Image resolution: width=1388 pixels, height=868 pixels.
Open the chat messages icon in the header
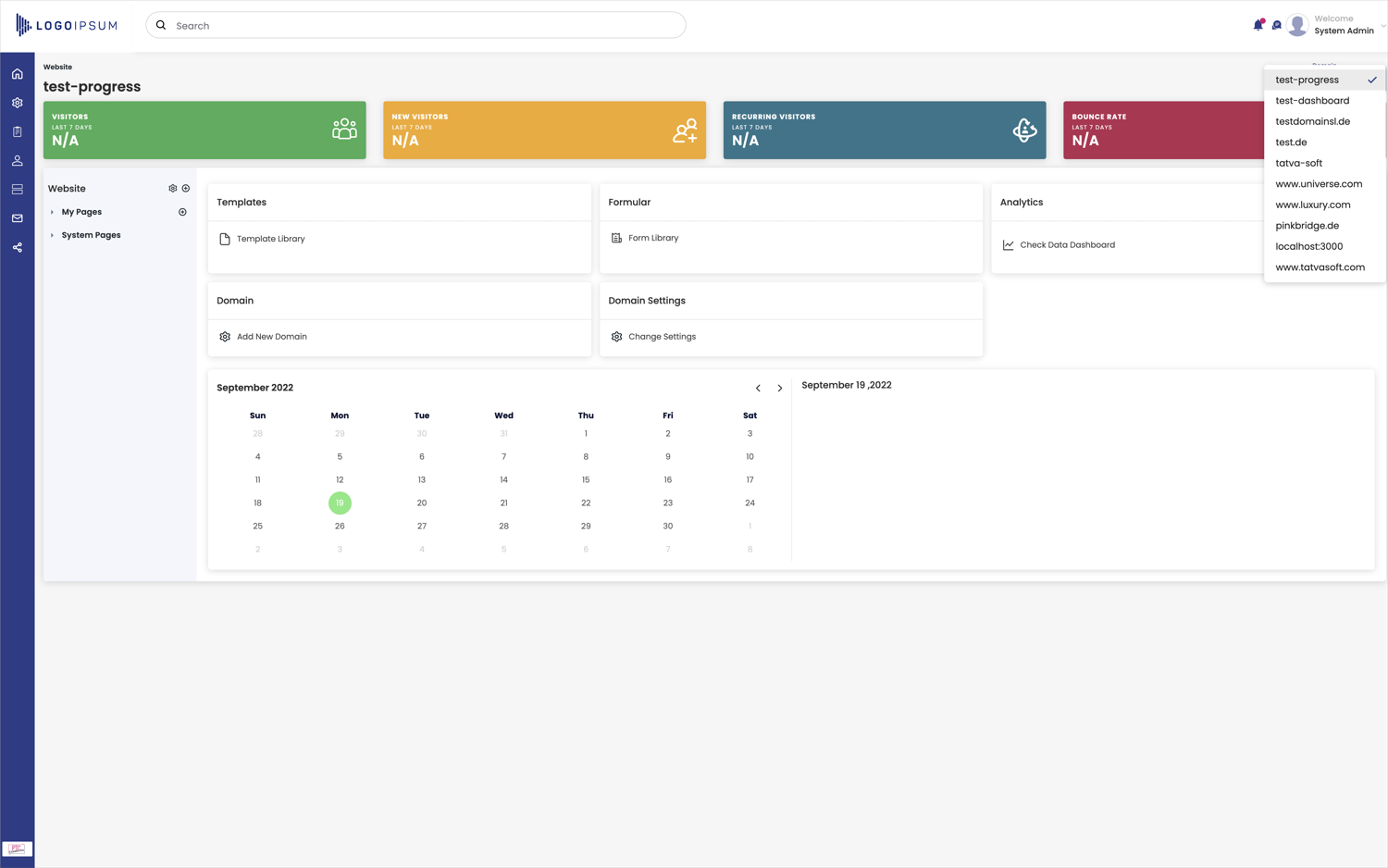tap(1277, 25)
